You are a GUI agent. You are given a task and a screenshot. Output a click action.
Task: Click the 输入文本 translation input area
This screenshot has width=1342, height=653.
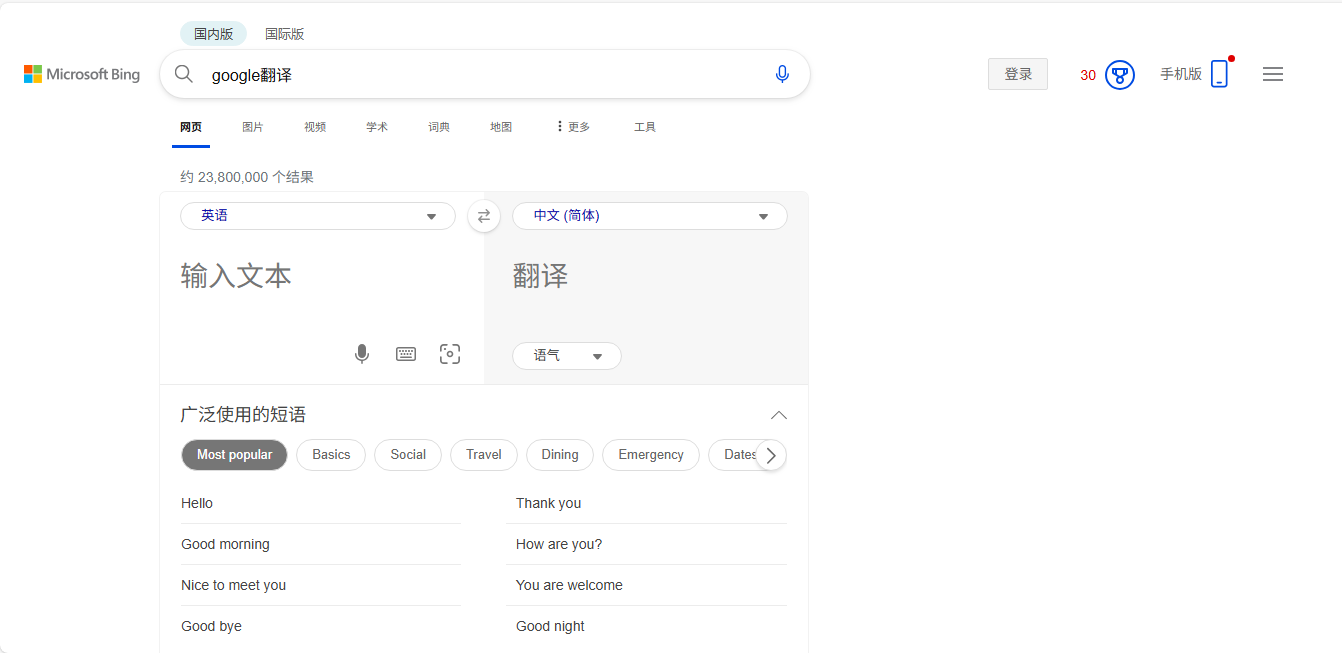tap(320, 276)
